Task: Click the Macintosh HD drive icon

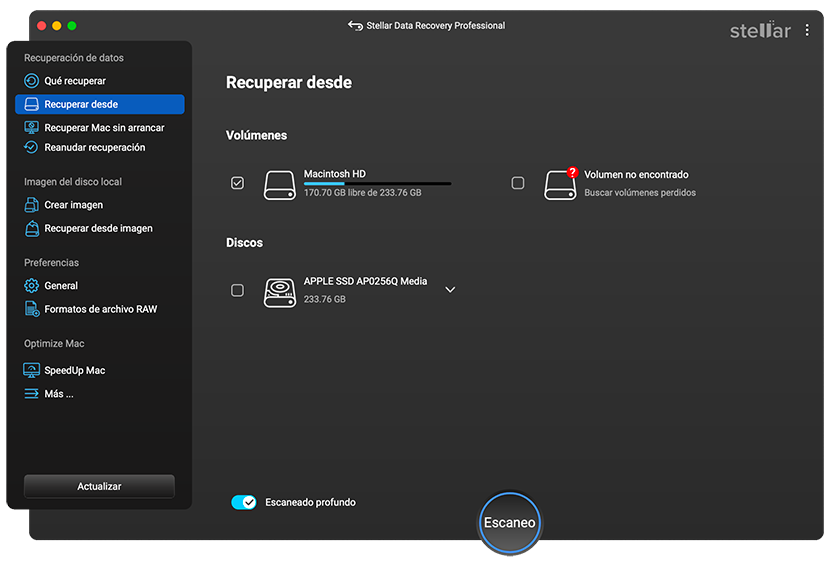Action: (x=280, y=185)
